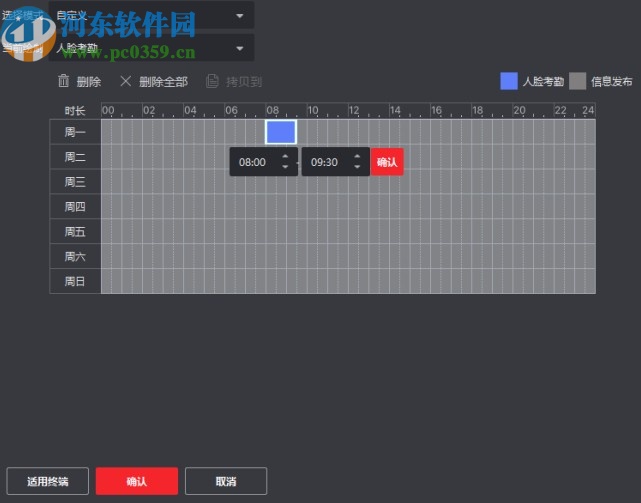Click the trash icon for 删除
641x503 pixels.
pyautogui.click(x=63, y=81)
